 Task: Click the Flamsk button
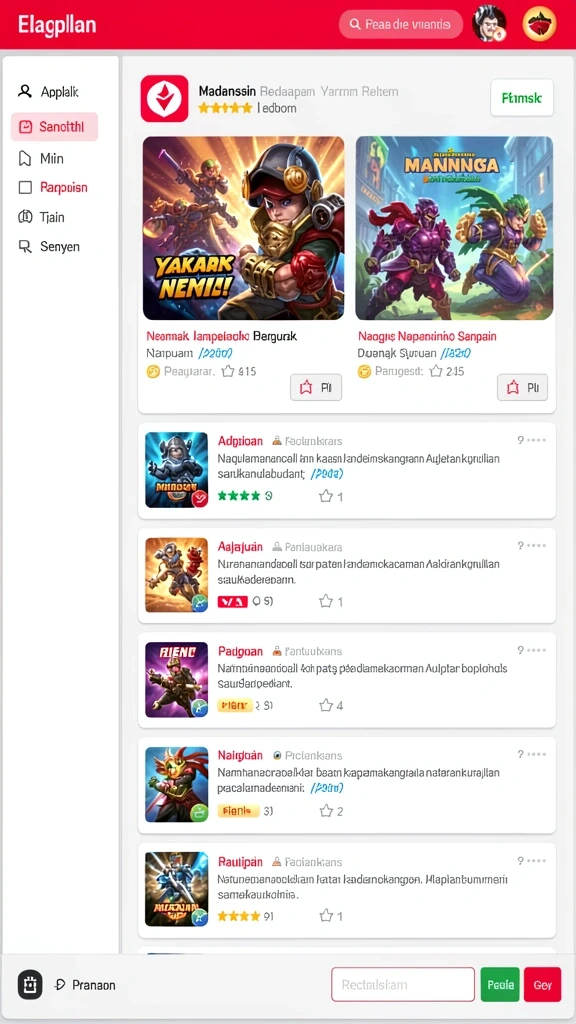pyautogui.click(x=522, y=98)
